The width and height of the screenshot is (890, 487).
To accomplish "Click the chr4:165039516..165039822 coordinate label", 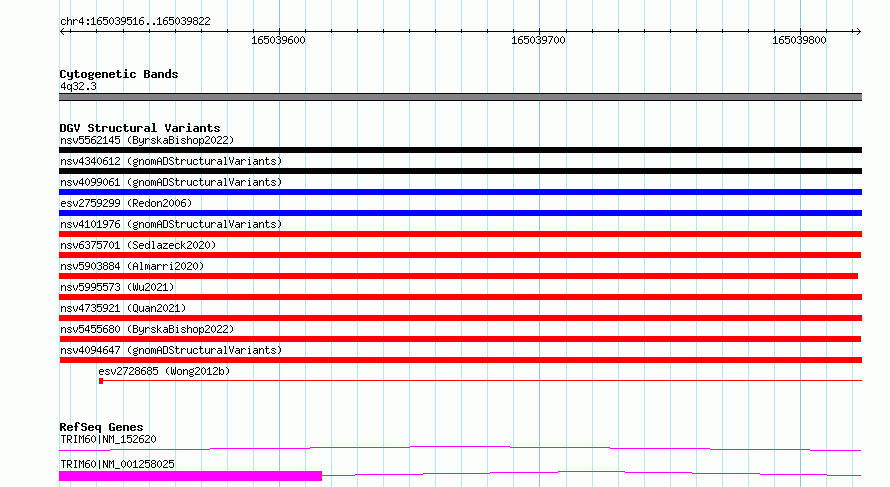I will pyautogui.click(x=135, y=22).
